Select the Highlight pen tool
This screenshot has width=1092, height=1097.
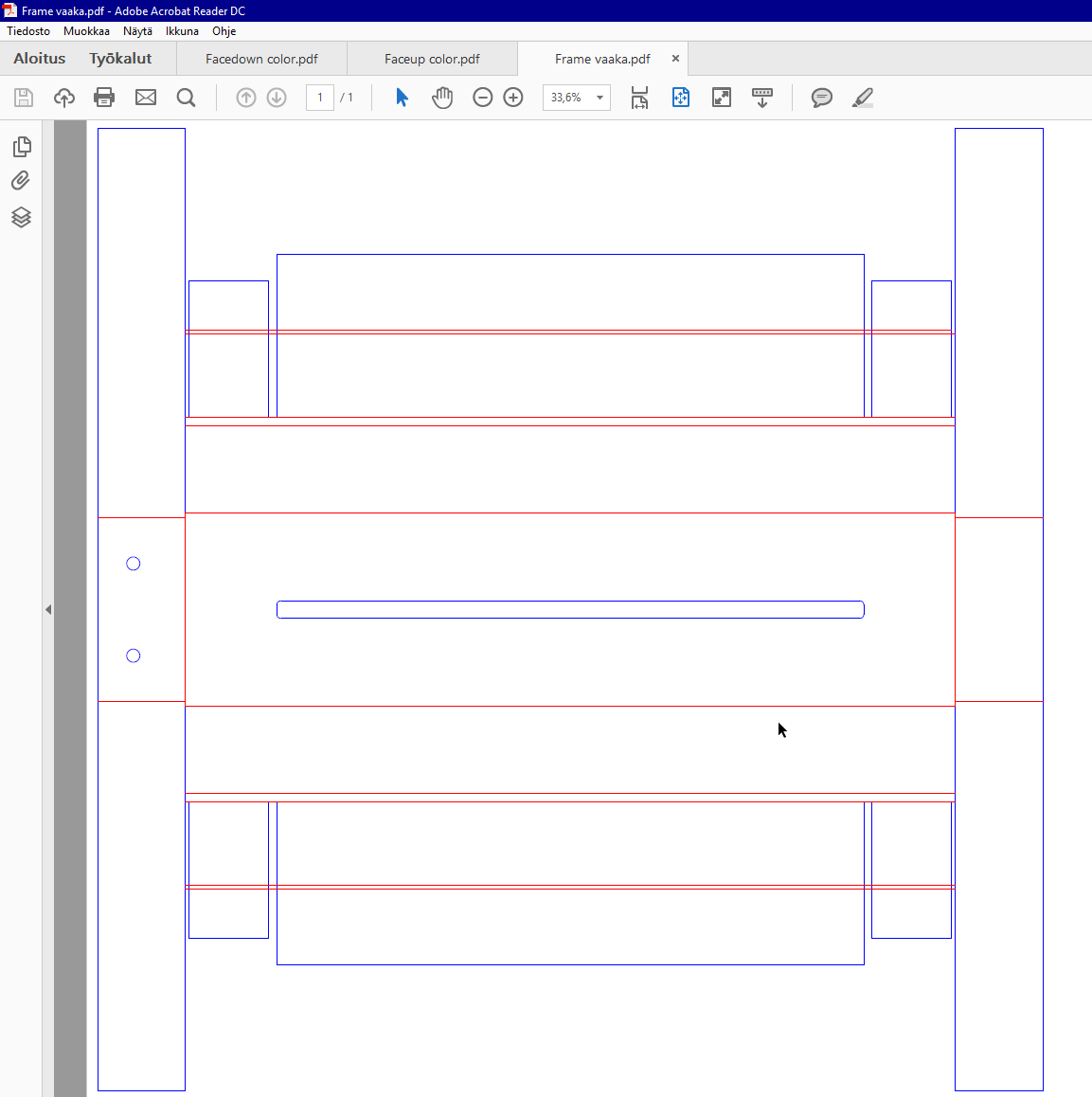[863, 98]
